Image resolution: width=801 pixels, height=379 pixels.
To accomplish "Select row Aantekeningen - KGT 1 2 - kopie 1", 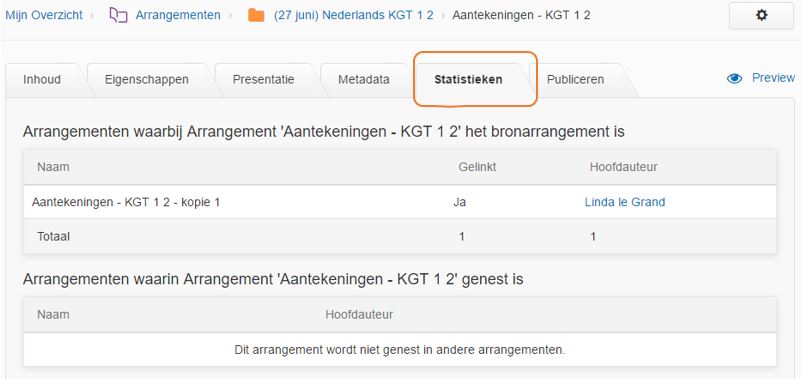I will tap(400, 202).
